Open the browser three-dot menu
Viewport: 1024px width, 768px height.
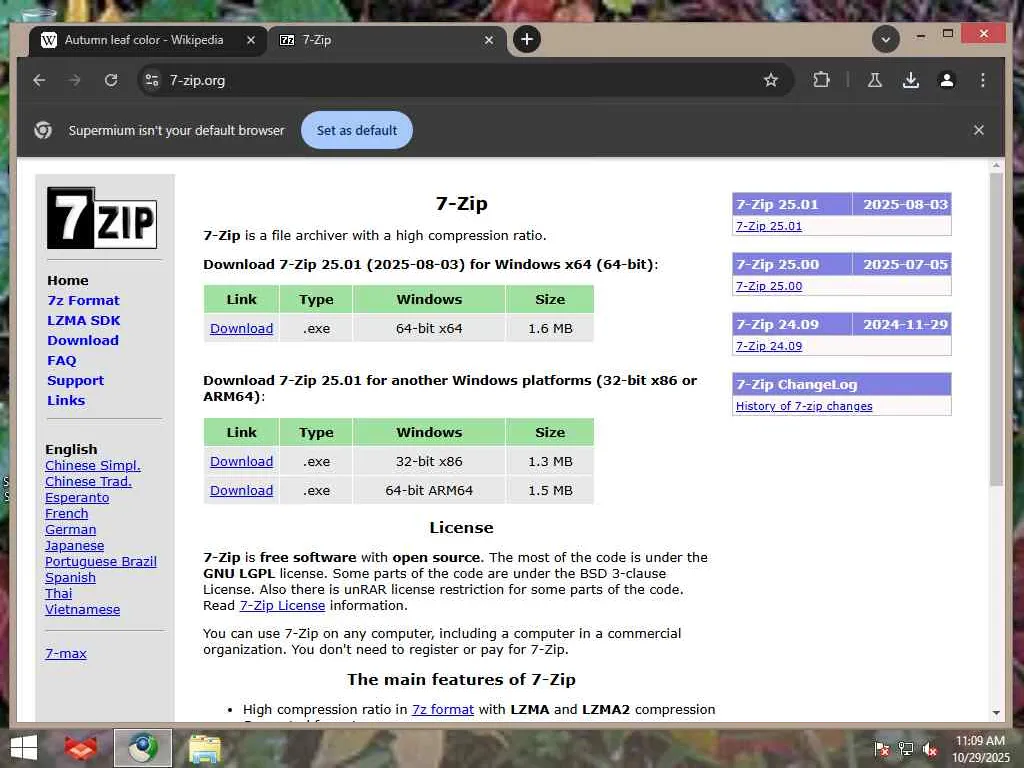[x=982, y=80]
